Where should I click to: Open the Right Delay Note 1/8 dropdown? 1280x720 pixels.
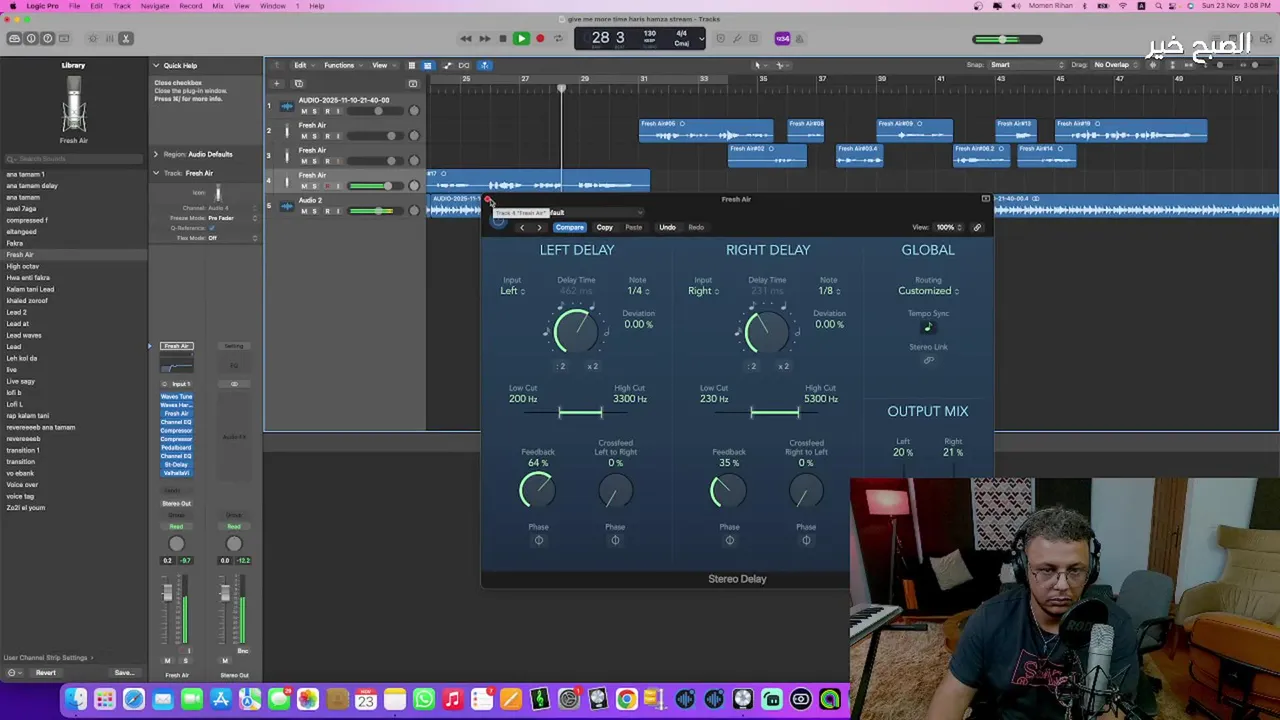pyautogui.click(x=829, y=291)
